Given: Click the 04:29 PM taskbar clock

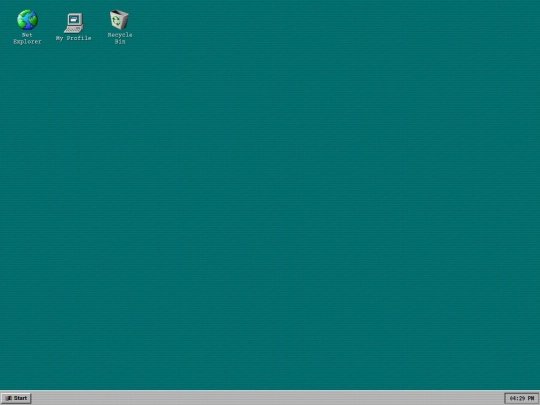Looking at the screenshot, I should tap(521, 398).
